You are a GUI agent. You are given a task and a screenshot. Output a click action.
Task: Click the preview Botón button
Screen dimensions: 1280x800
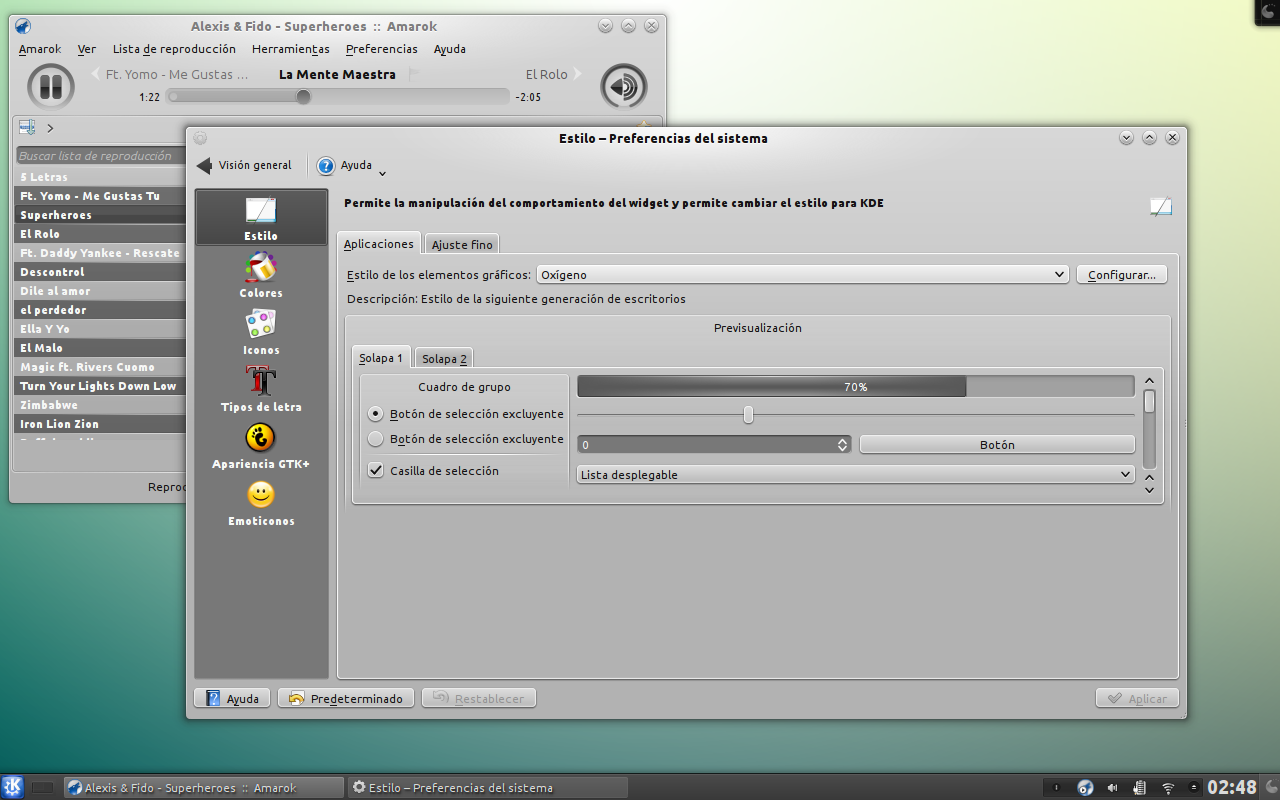tap(997, 444)
